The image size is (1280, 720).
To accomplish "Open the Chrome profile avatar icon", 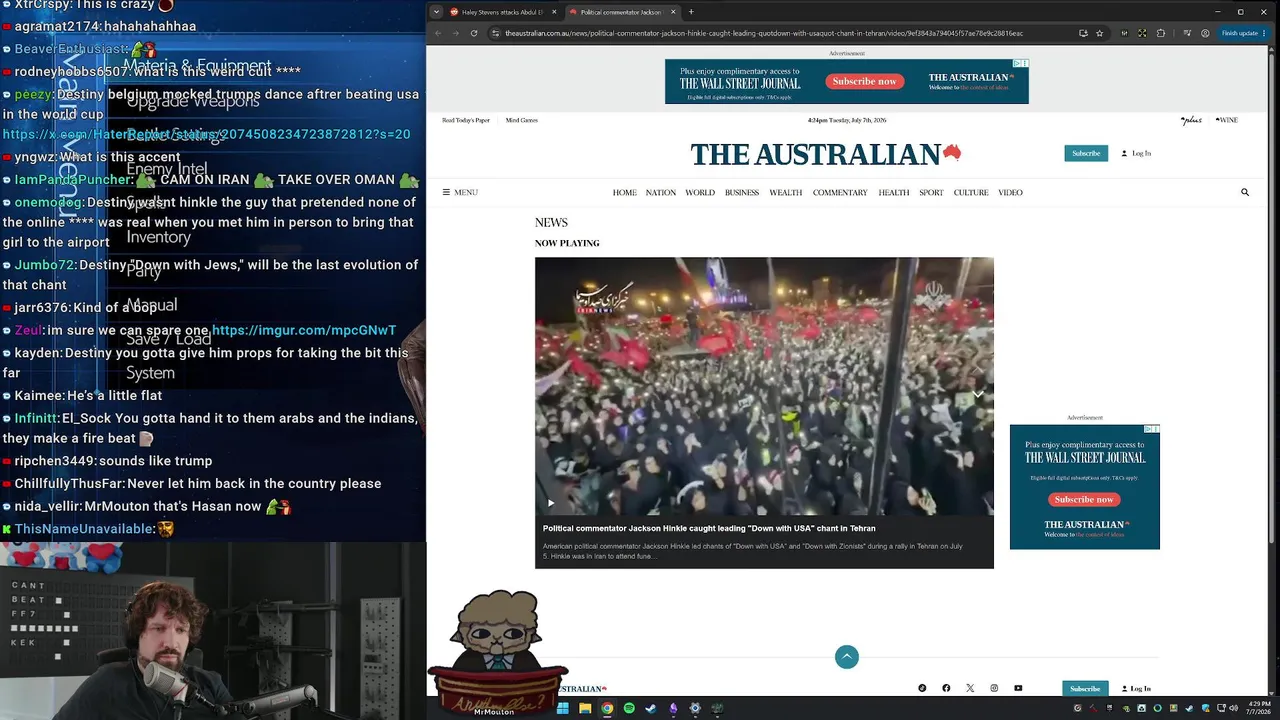I will pos(1205,33).
